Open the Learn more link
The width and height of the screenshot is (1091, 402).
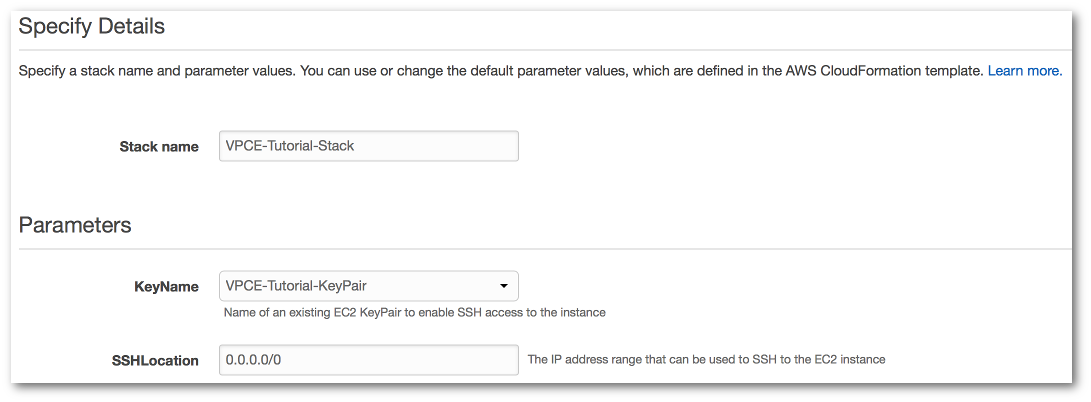1024,71
